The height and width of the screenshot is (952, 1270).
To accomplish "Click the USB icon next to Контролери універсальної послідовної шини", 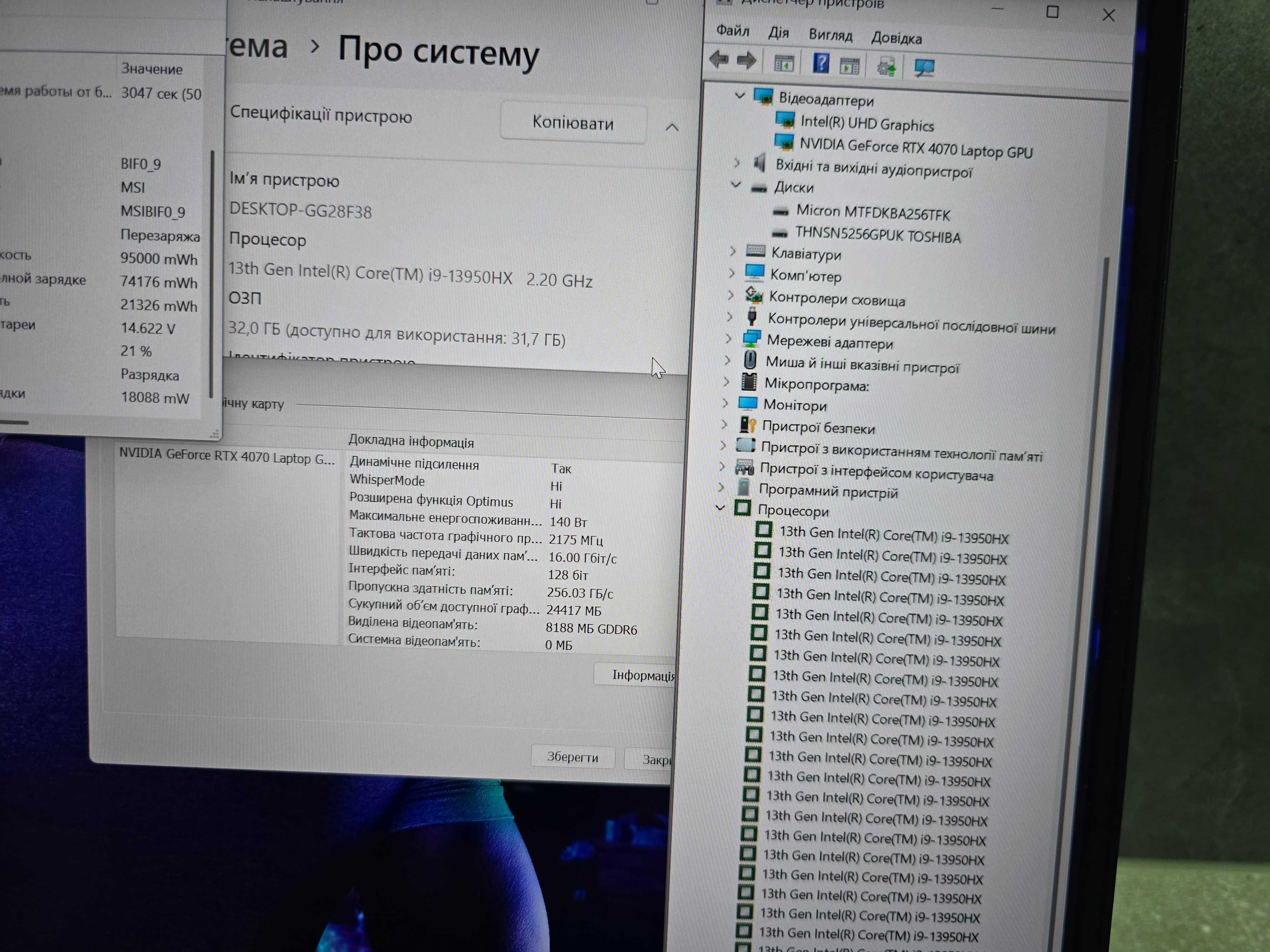I will tap(752, 316).
